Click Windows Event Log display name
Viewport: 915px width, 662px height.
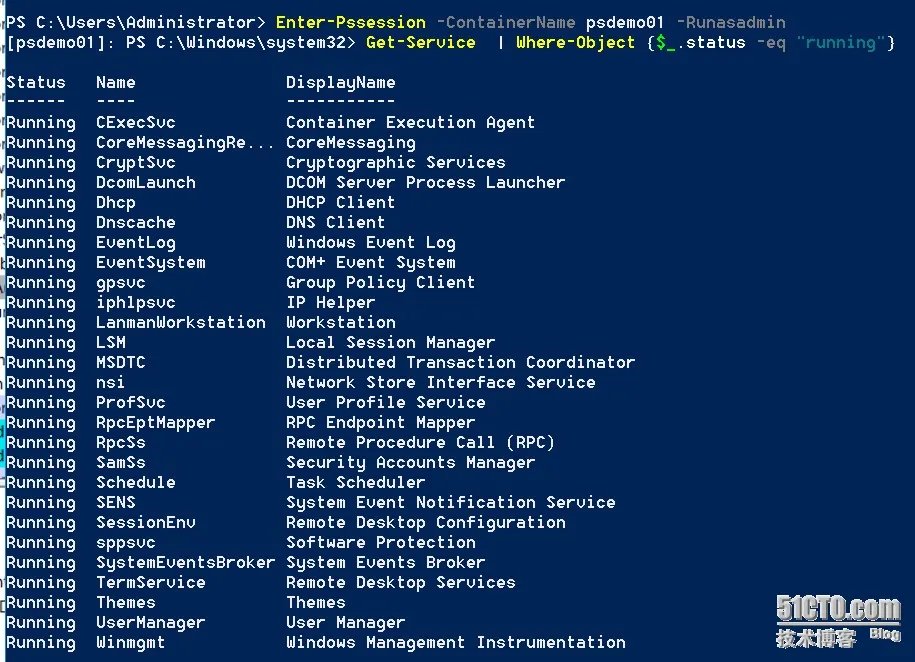coord(371,243)
